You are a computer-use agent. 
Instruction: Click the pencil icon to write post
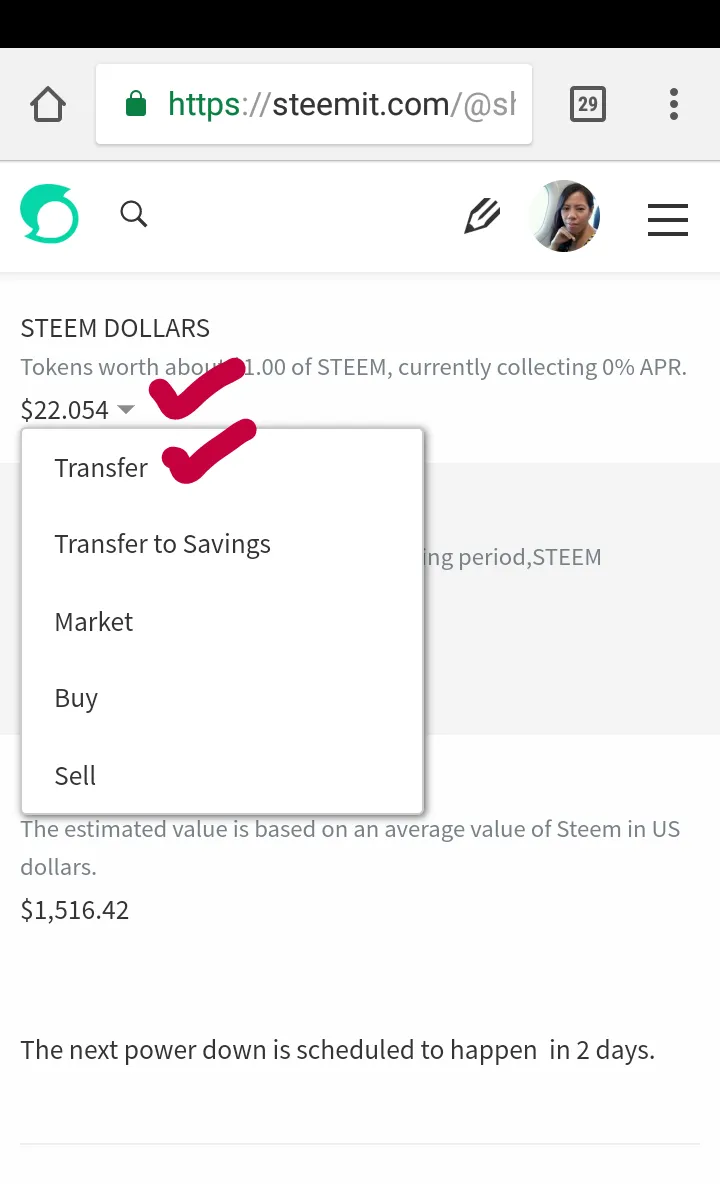coord(482,216)
